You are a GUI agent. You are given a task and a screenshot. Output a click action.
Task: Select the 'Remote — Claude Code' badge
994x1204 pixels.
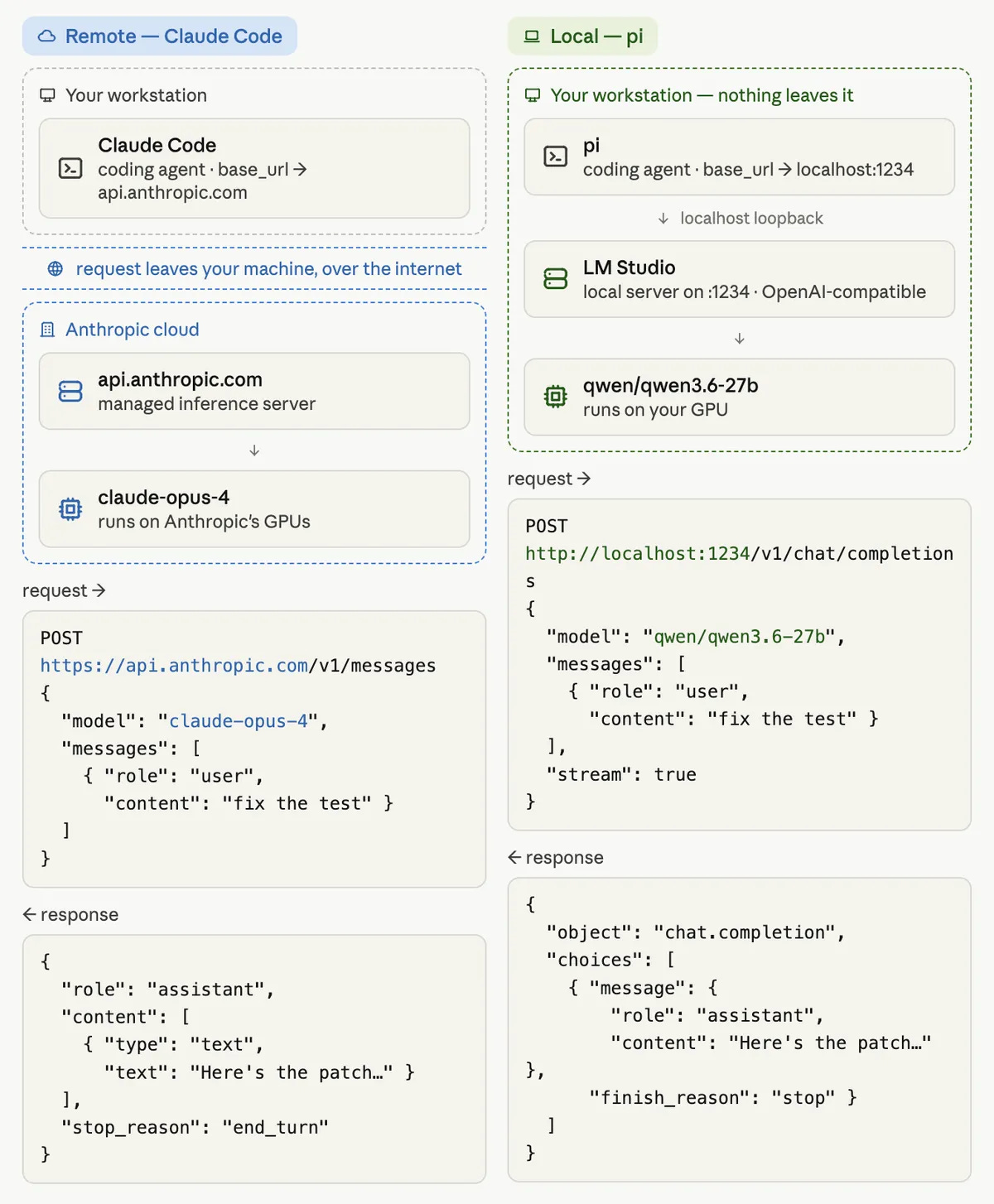tap(160, 36)
